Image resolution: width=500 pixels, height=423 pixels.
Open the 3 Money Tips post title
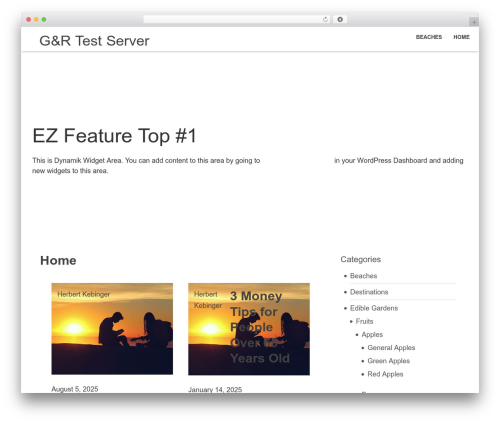coord(260,327)
